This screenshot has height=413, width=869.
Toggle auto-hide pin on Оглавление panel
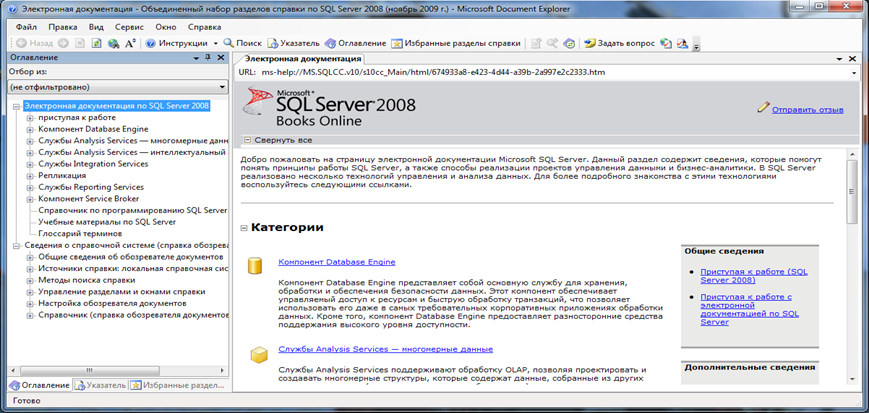[208, 58]
